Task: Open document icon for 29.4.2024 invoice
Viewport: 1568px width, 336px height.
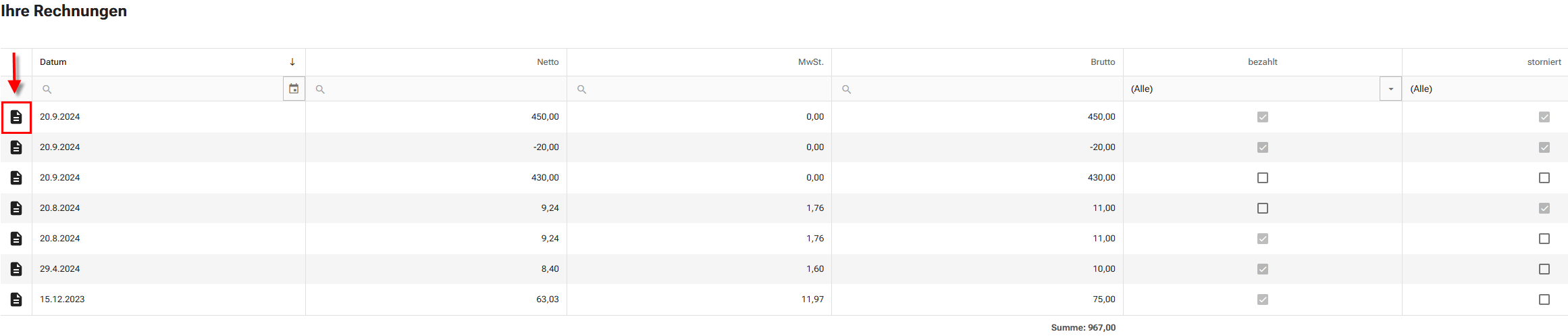Action: [x=16, y=269]
